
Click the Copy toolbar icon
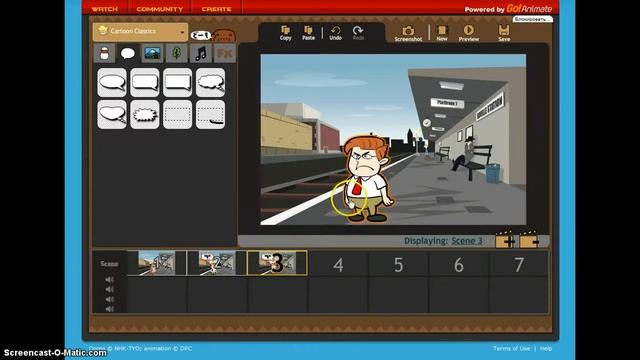[285, 33]
